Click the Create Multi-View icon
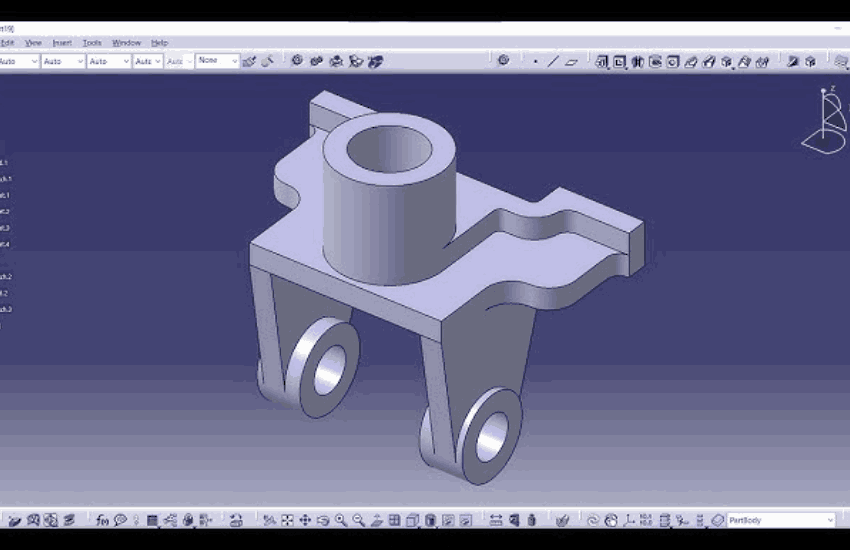The width and height of the screenshot is (850, 550). [394, 520]
